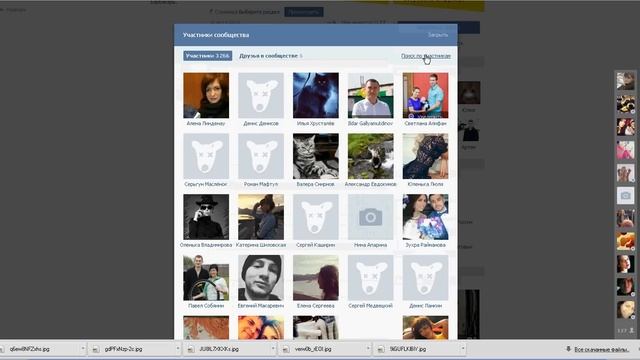This screenshot has height=360, width=640.
Task: Open Алена Линденау's profile photo
Action: tap(206, 95)
